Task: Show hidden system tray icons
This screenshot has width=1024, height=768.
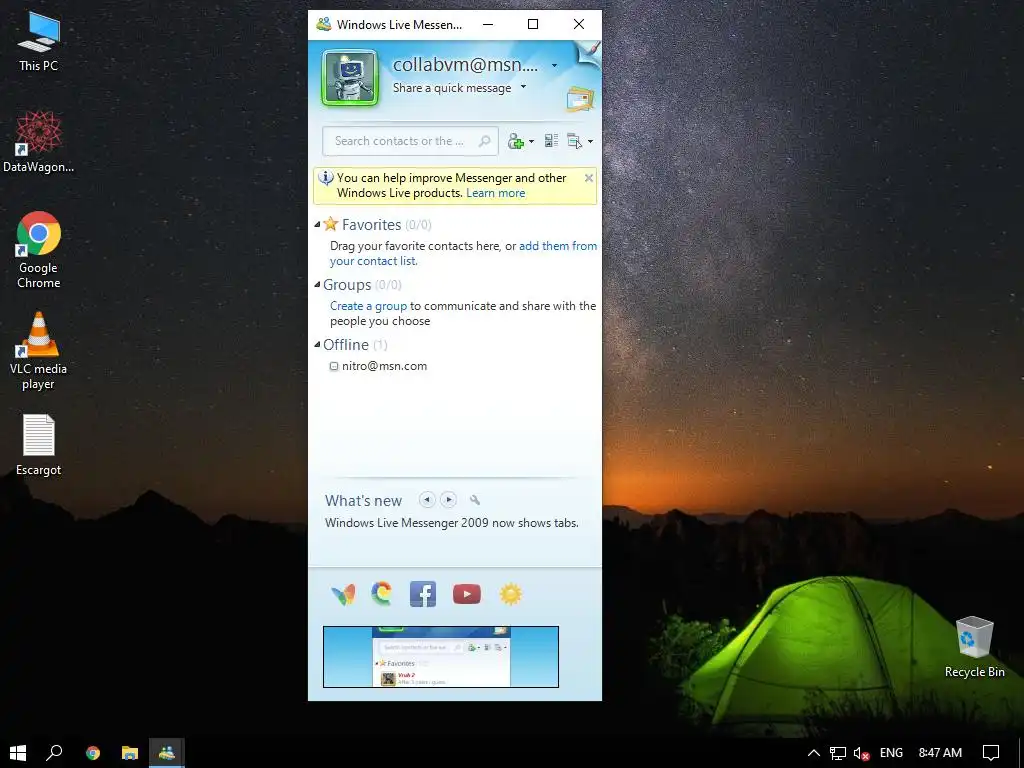Action: tap(814, 753)
